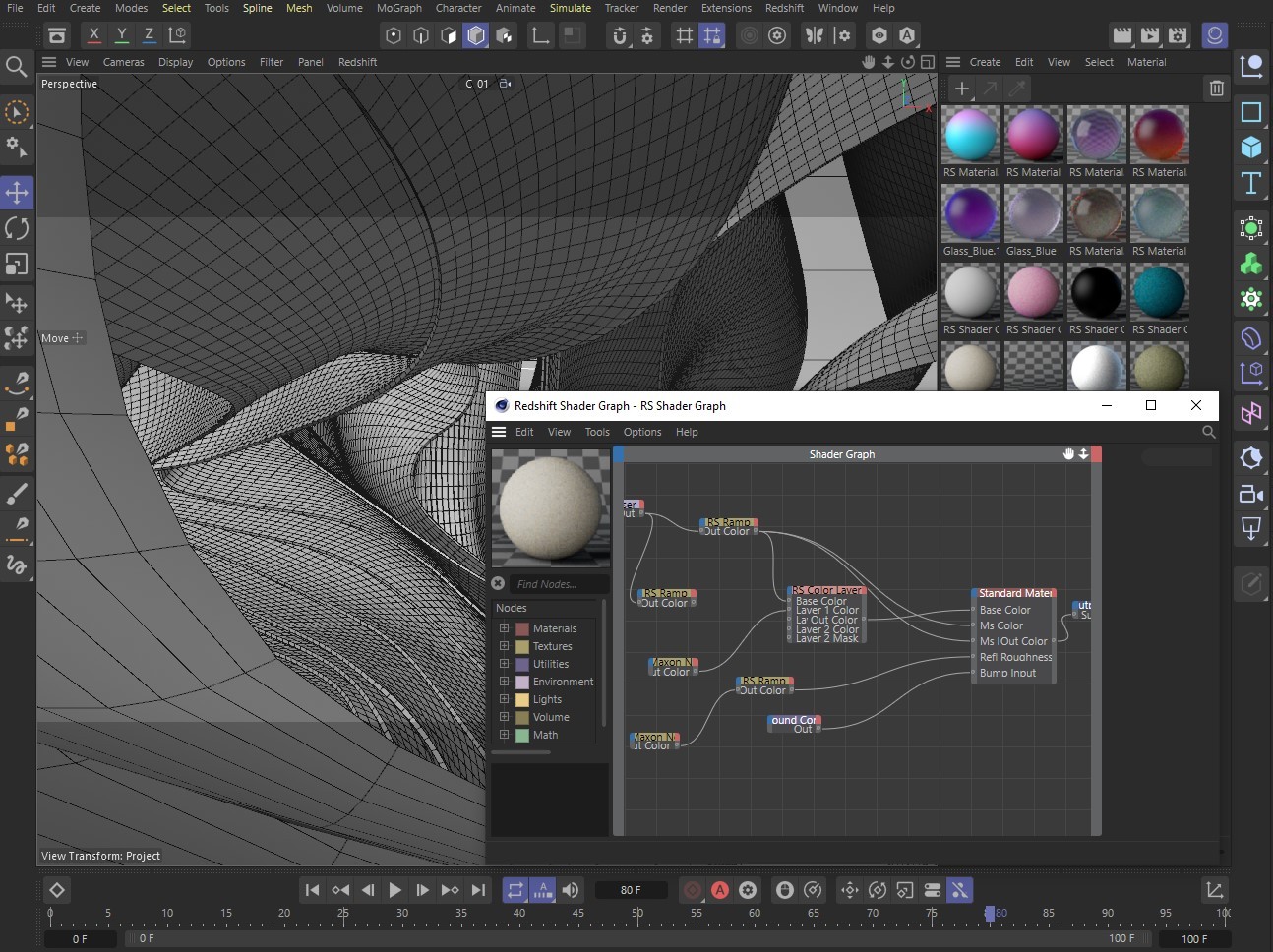Click the Paint brush tool icon

[x=17, y=494]
